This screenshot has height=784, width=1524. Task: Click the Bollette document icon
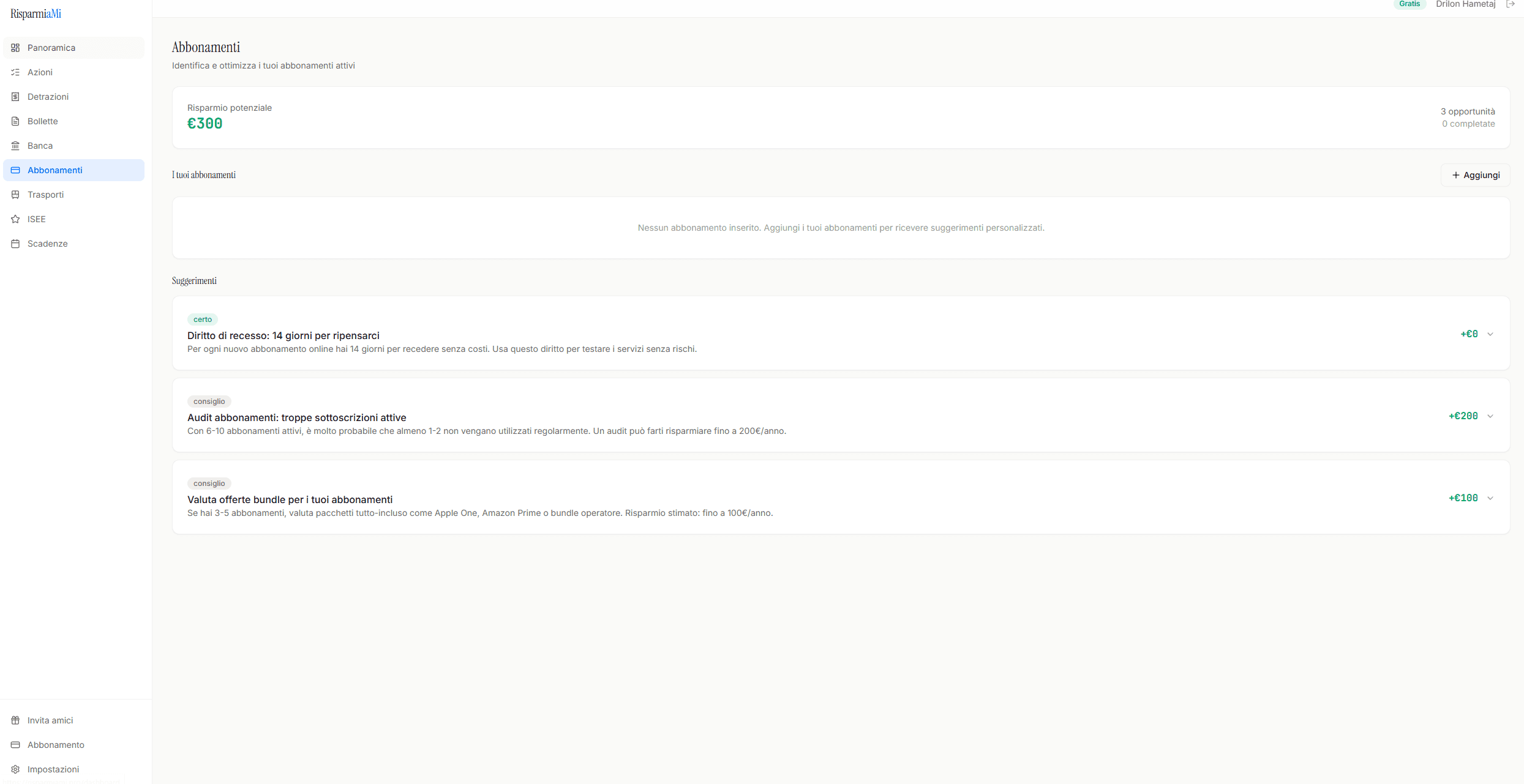15,121
